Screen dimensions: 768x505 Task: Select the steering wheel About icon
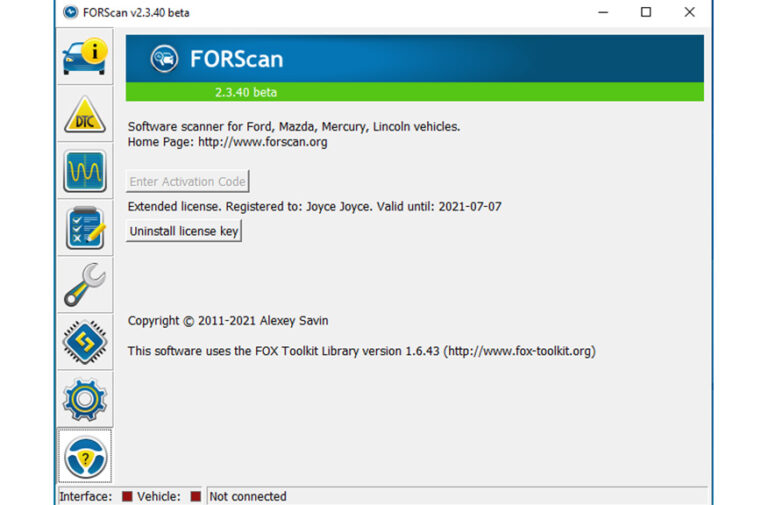click(85, 456)
